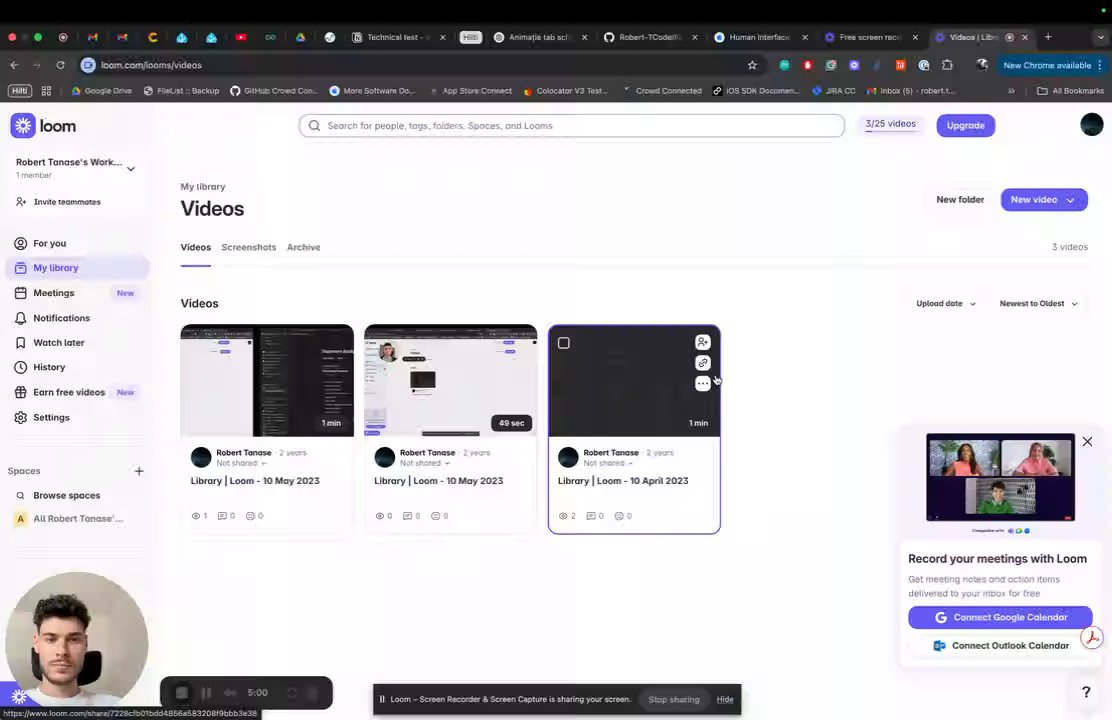Expand Robert Tanase's Workspace dropdown

click(130, 169)
